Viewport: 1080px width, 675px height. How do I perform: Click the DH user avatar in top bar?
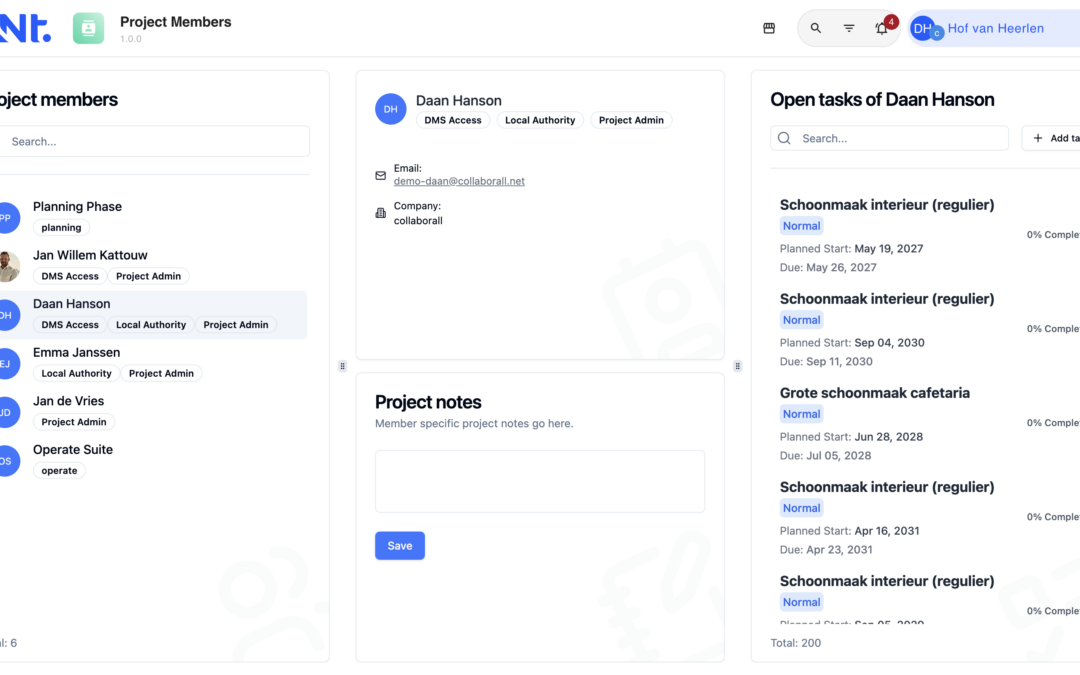[924, 28]
